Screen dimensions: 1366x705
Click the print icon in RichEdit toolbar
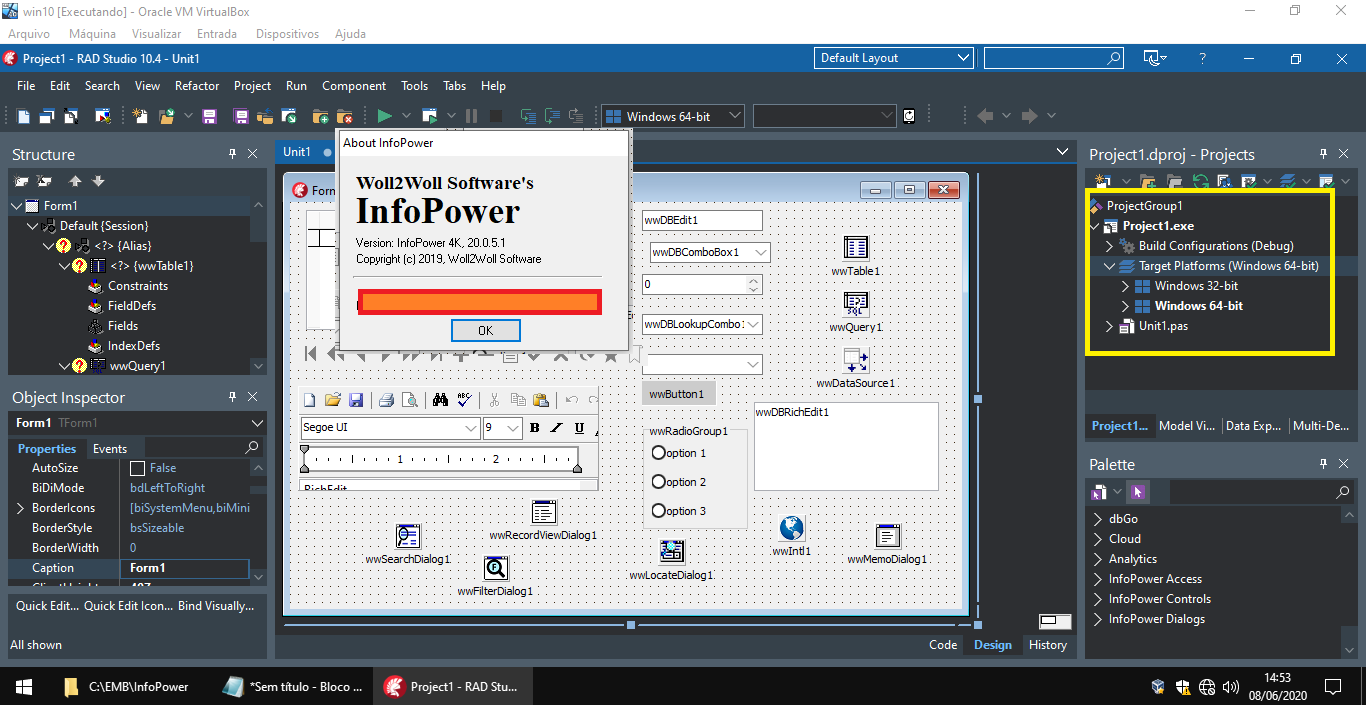386,400
